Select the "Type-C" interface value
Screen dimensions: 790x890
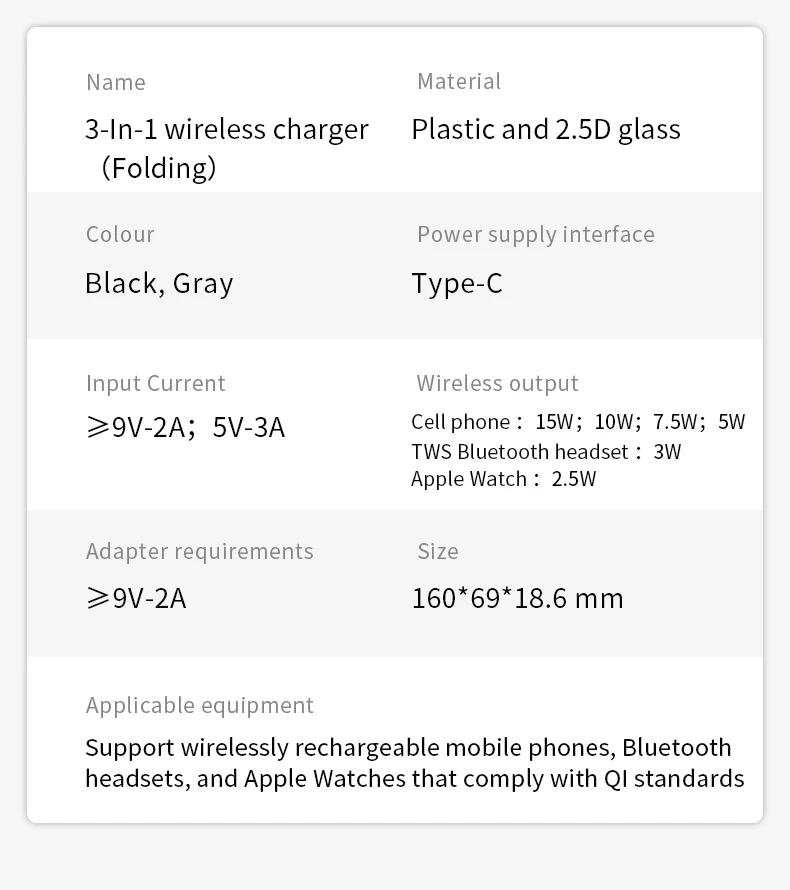(x=456, y=284)
